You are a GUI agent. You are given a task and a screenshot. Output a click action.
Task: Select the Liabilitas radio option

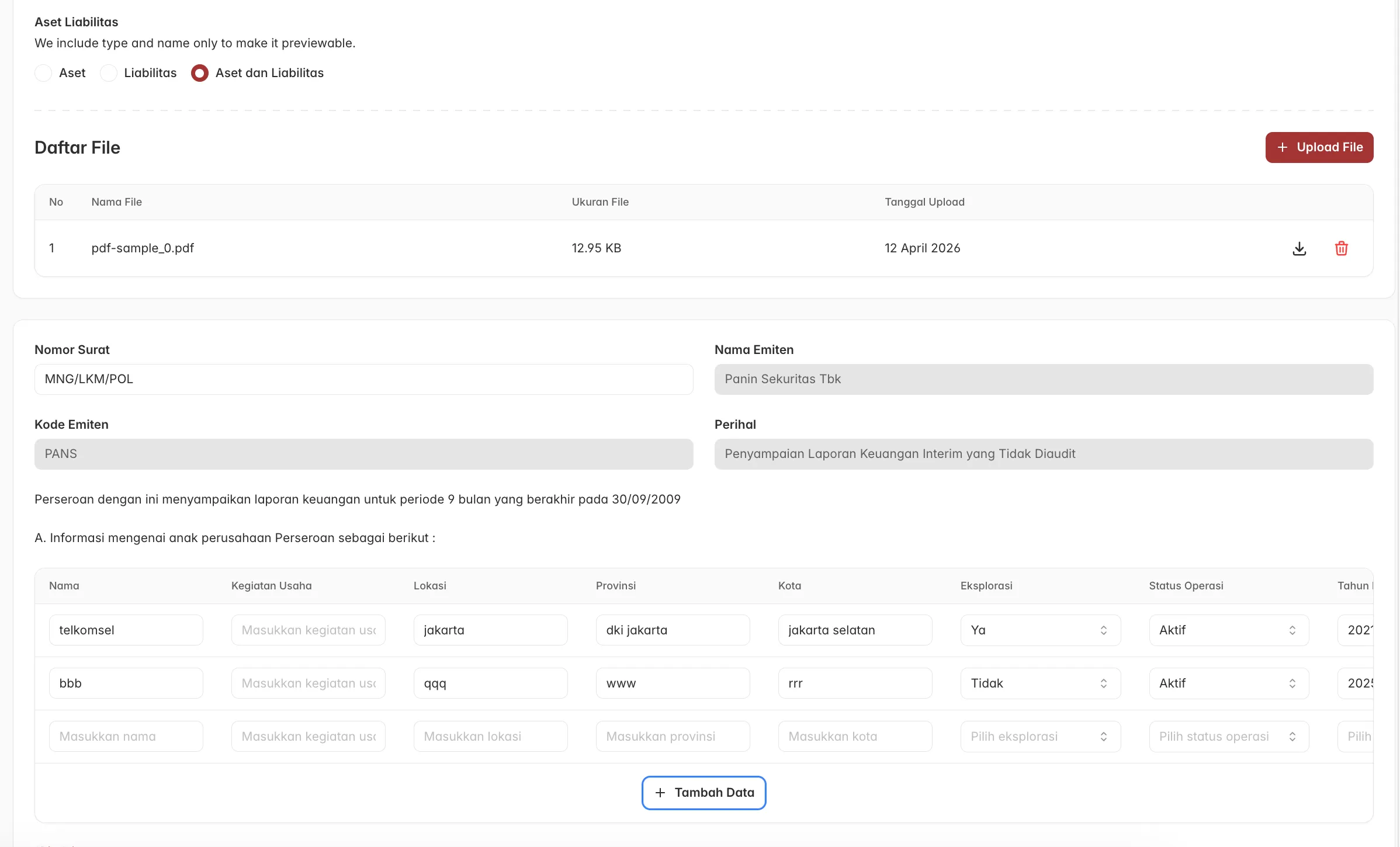coord(109,73)
